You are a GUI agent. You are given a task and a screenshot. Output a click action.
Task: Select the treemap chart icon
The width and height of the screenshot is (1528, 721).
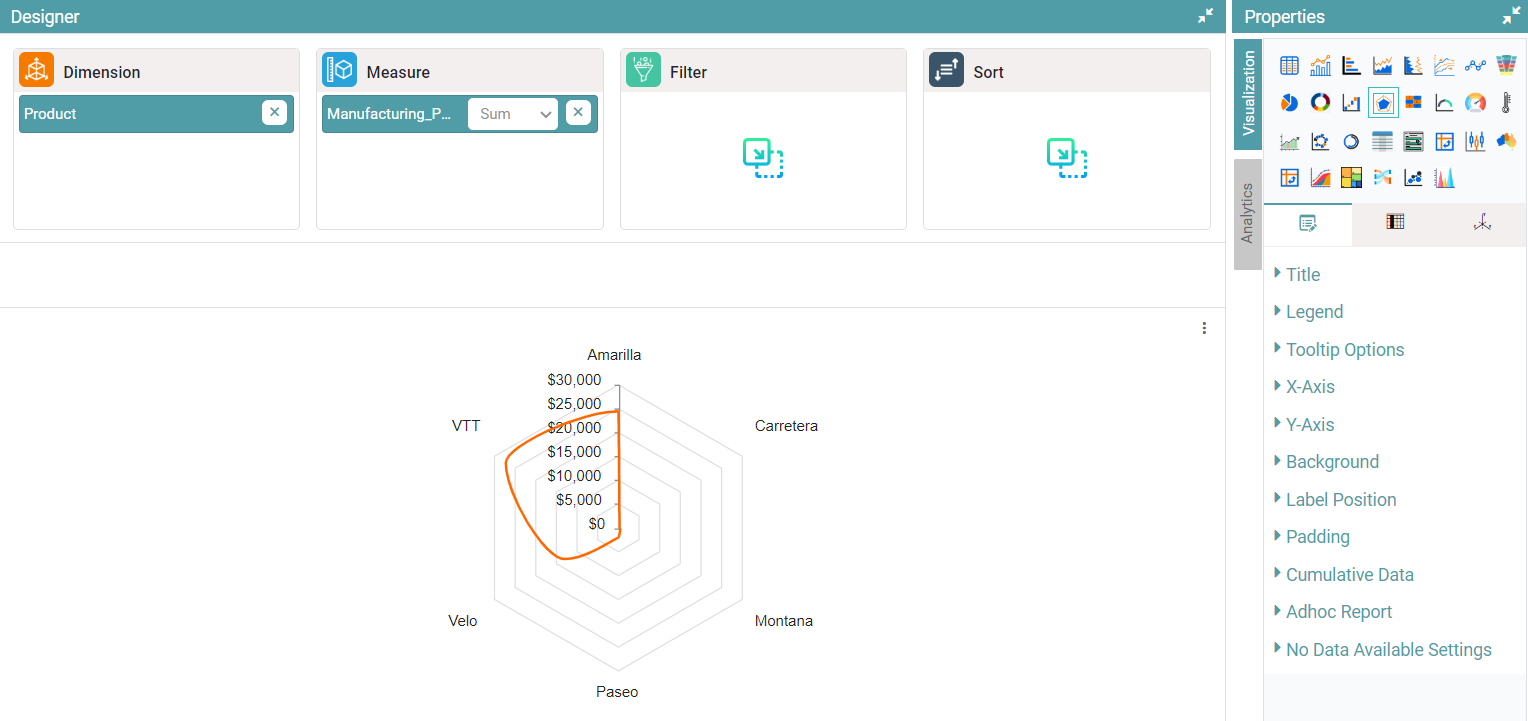(1351, 178)
